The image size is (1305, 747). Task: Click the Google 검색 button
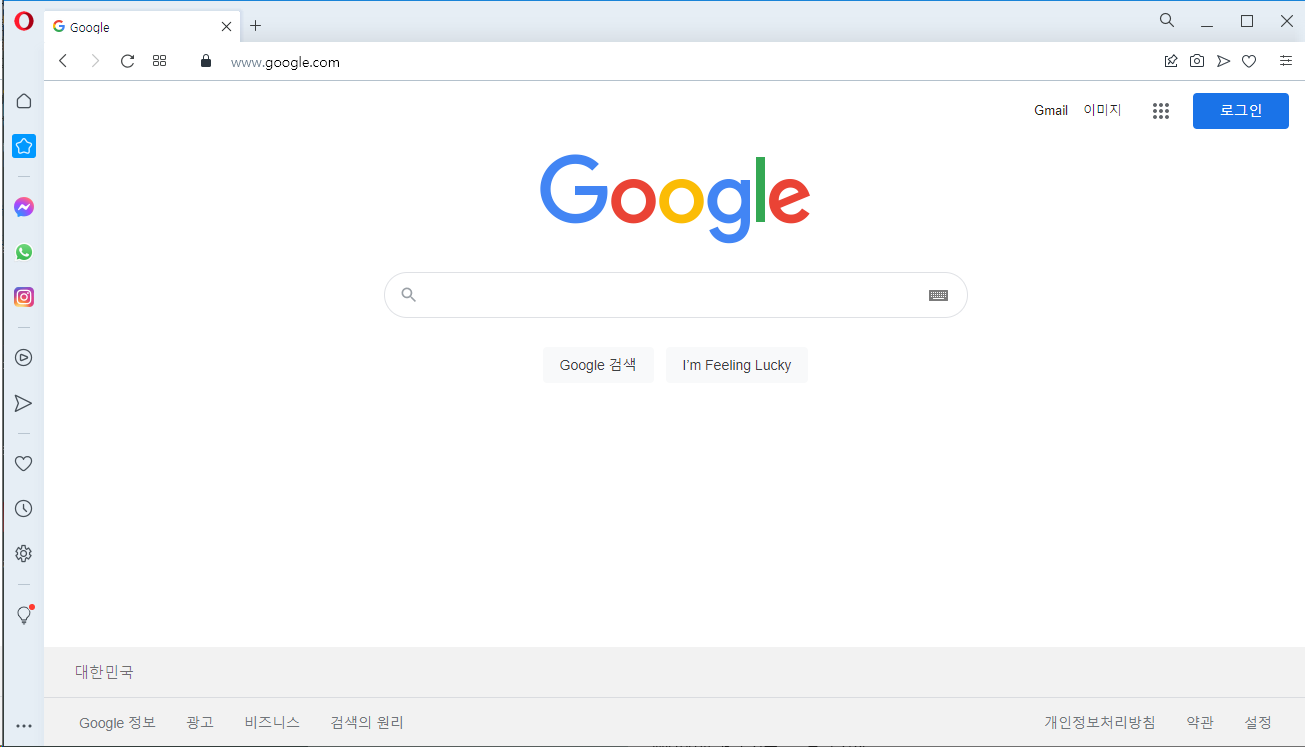tap(598, 365)
